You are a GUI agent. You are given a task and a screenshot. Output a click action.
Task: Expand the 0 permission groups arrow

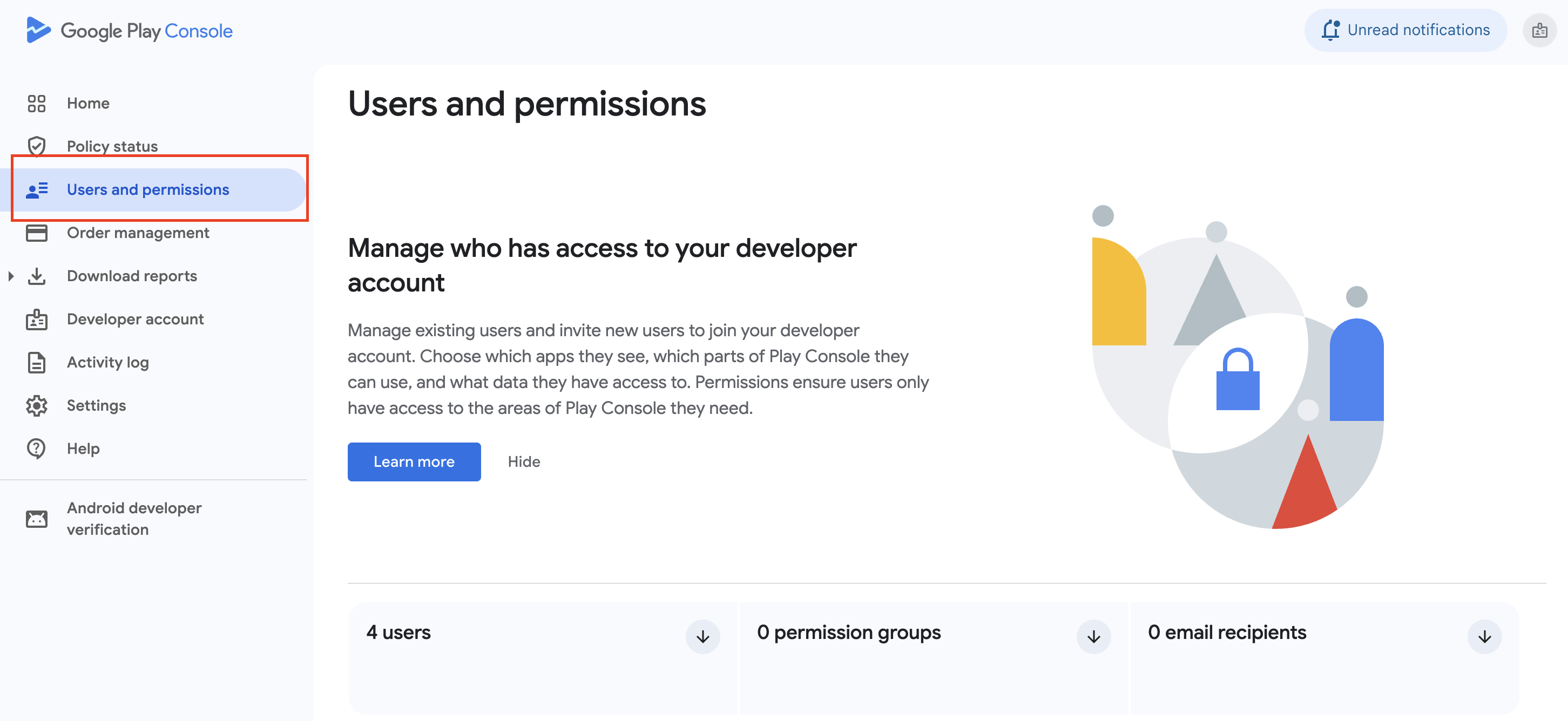[x=1093, y=636]
